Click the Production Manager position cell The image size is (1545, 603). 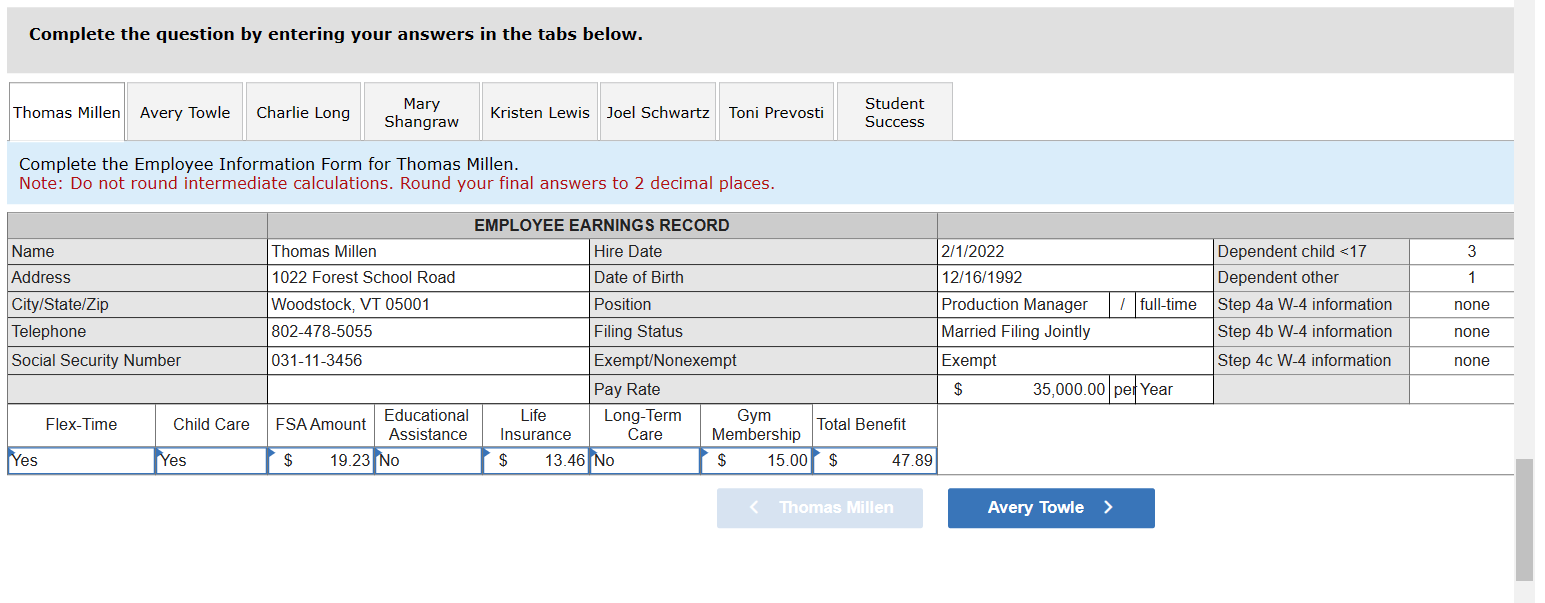(x=1023, y=305)
